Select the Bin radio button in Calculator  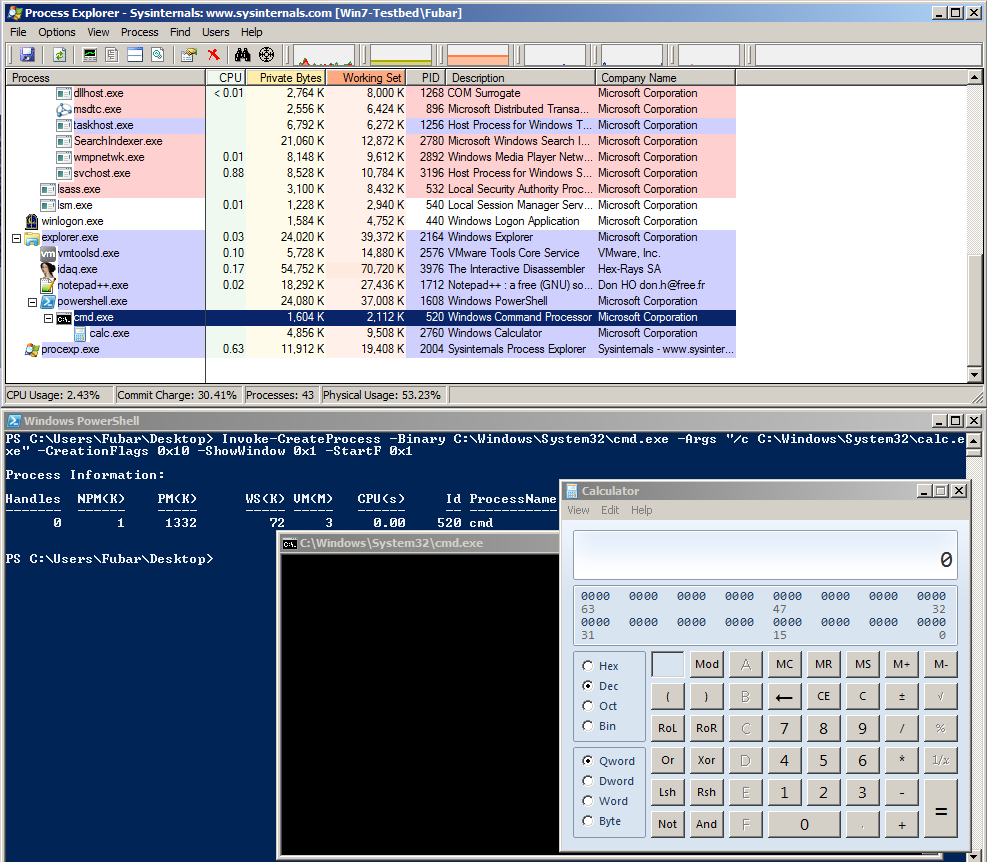pos(588,726)
